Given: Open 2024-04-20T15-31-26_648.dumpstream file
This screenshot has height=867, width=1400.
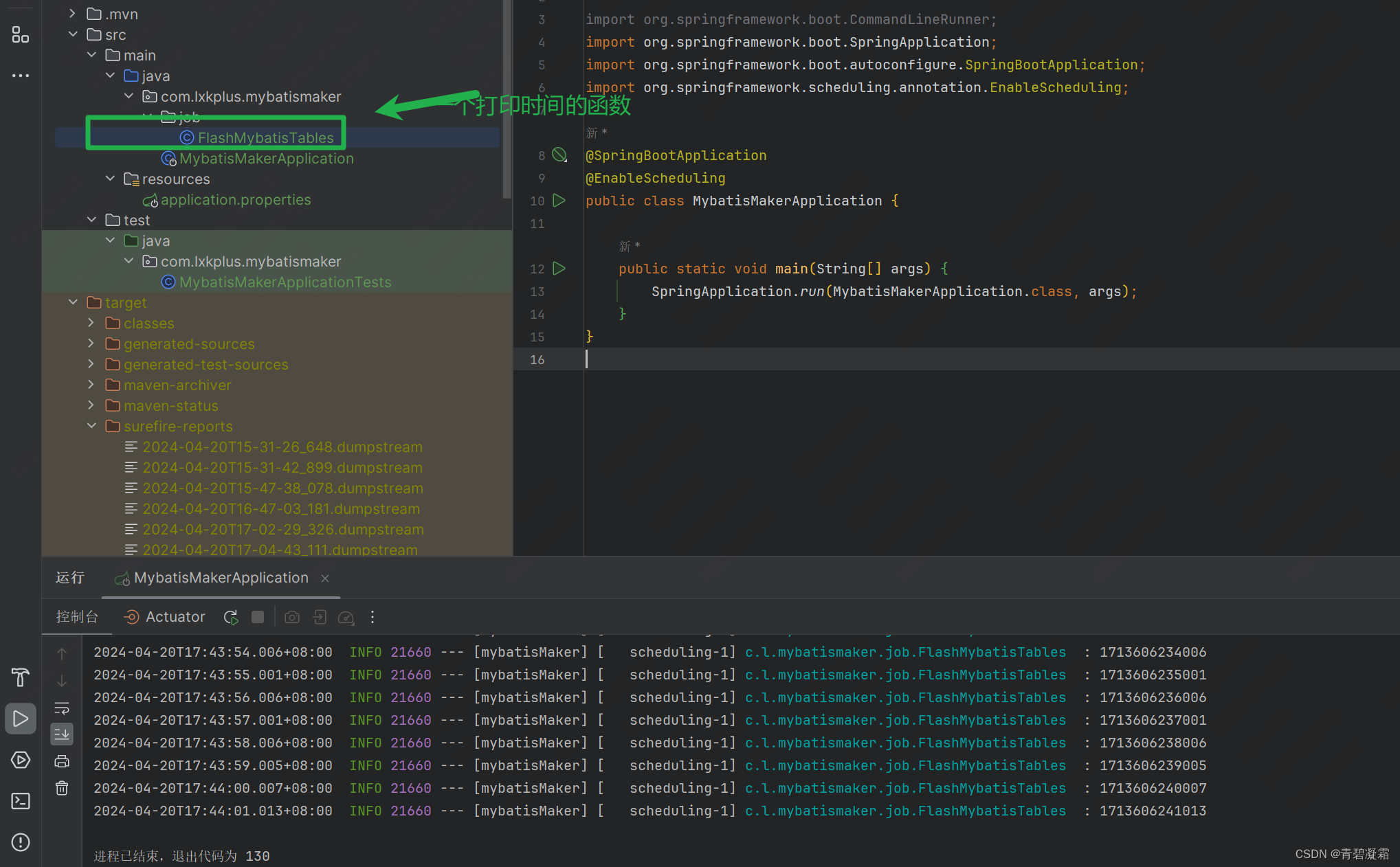Looking at the screenshot, I should 282,447.
